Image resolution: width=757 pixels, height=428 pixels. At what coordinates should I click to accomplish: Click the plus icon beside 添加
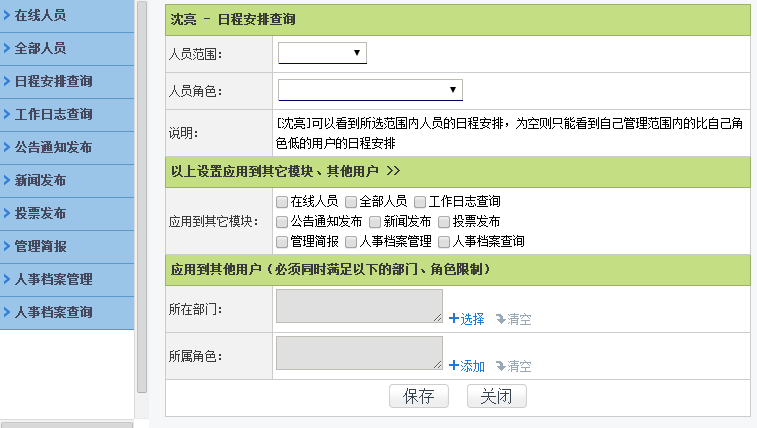click(x=454, y=366)
